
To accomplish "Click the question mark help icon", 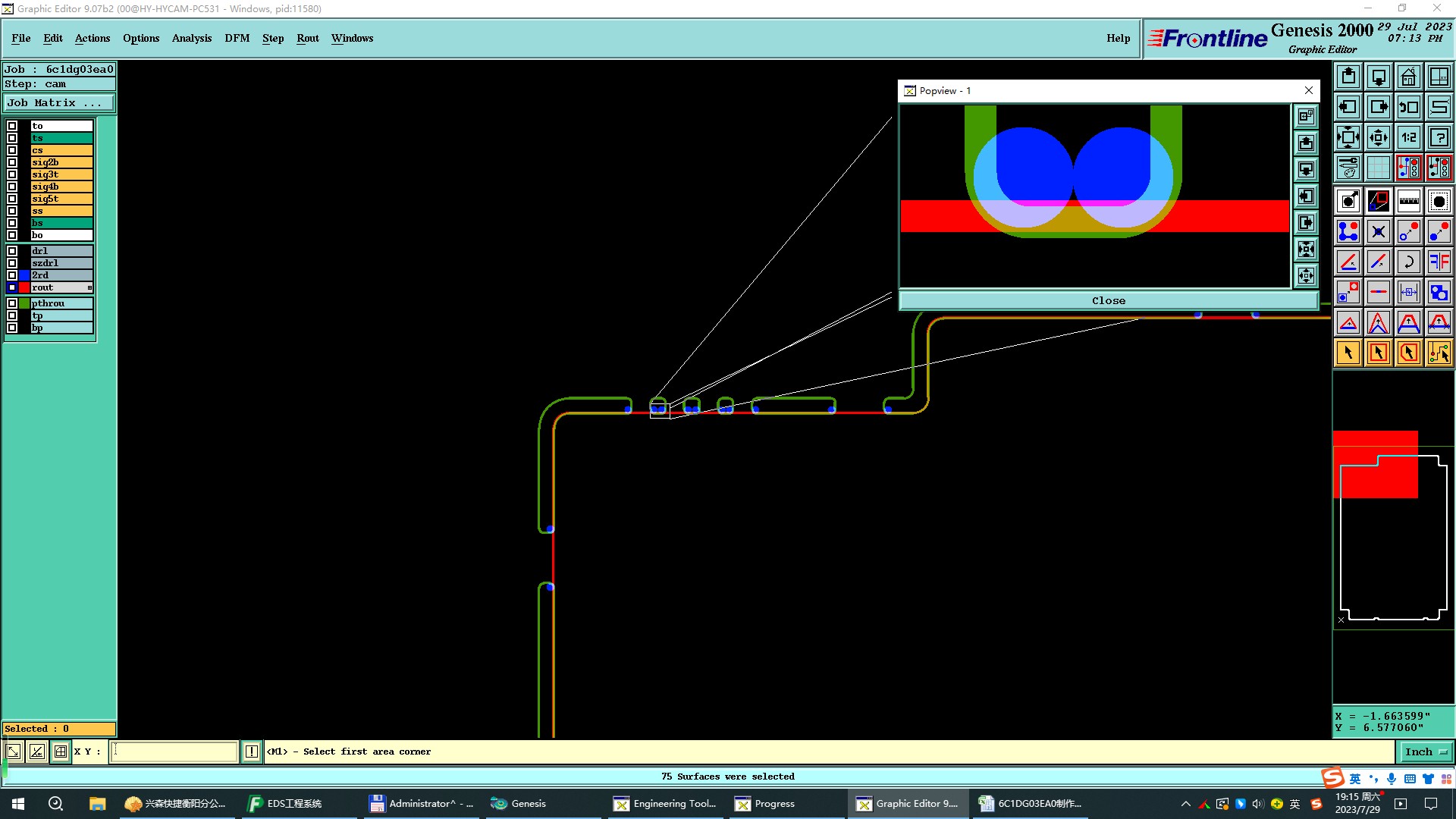I will pos(1439,137).
